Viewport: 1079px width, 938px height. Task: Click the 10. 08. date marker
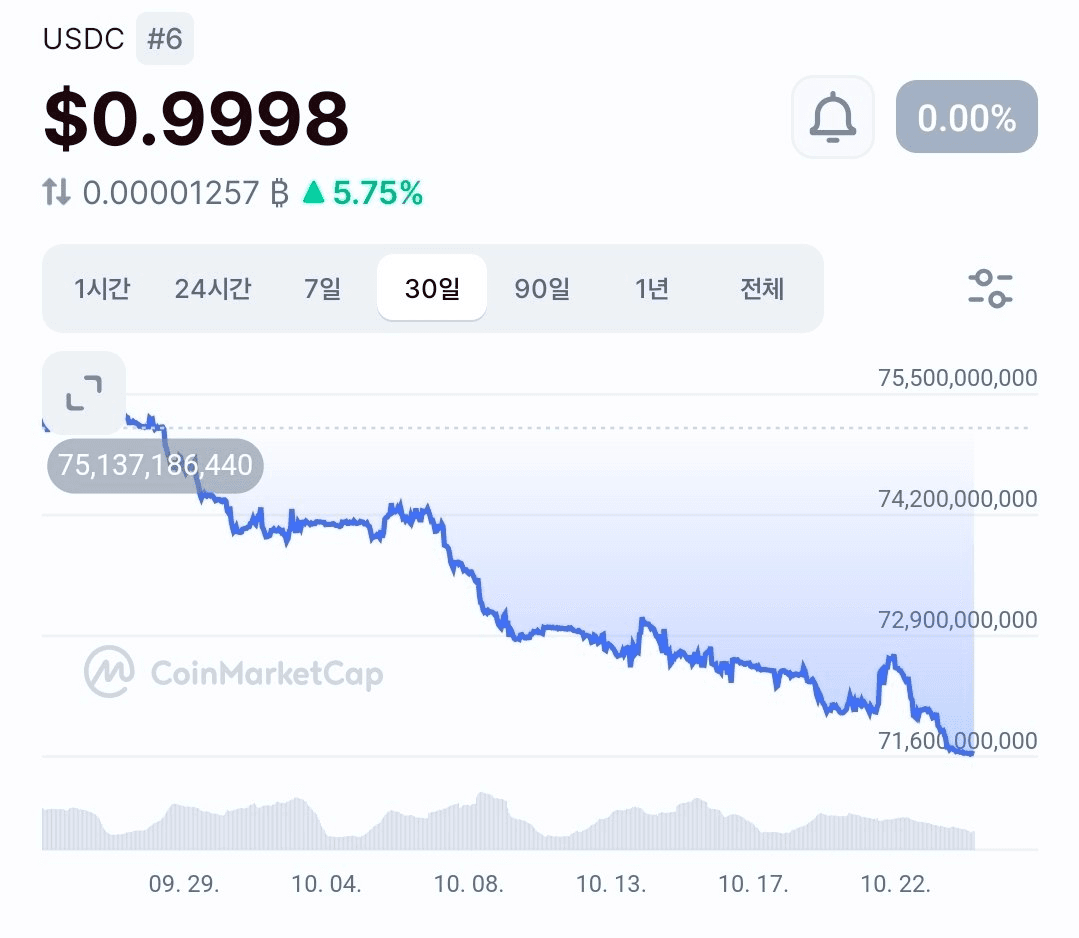pos(469,884)
